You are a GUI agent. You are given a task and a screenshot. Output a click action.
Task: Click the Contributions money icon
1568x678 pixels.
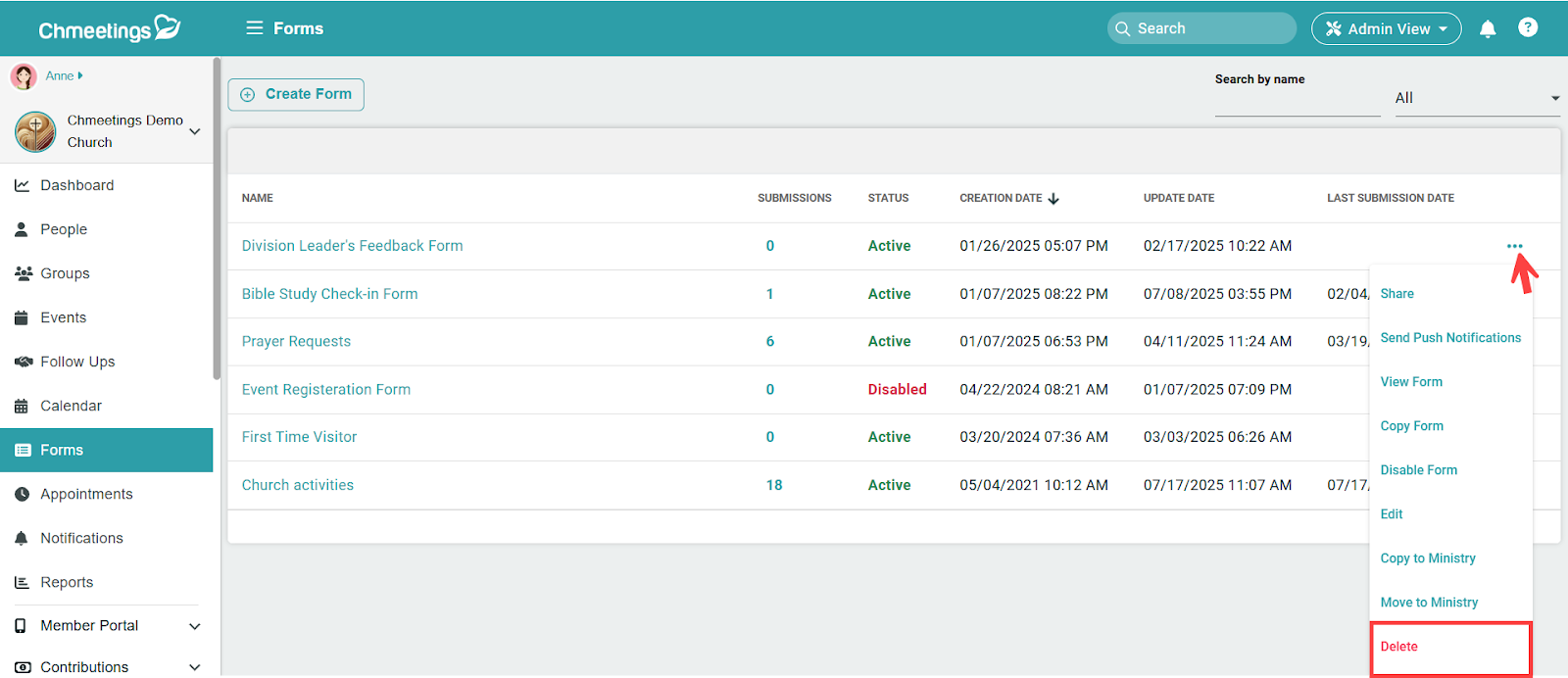[23, 667]
